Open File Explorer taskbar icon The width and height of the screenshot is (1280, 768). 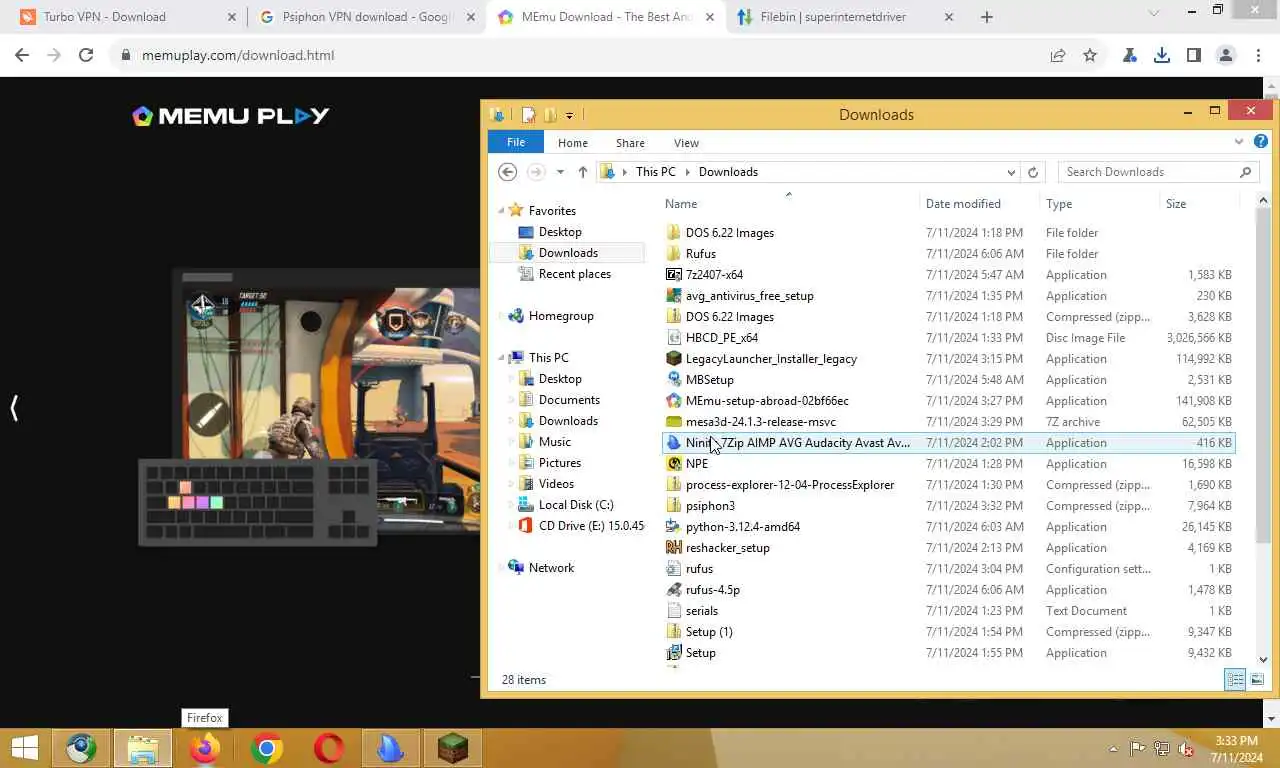[143, 748]
